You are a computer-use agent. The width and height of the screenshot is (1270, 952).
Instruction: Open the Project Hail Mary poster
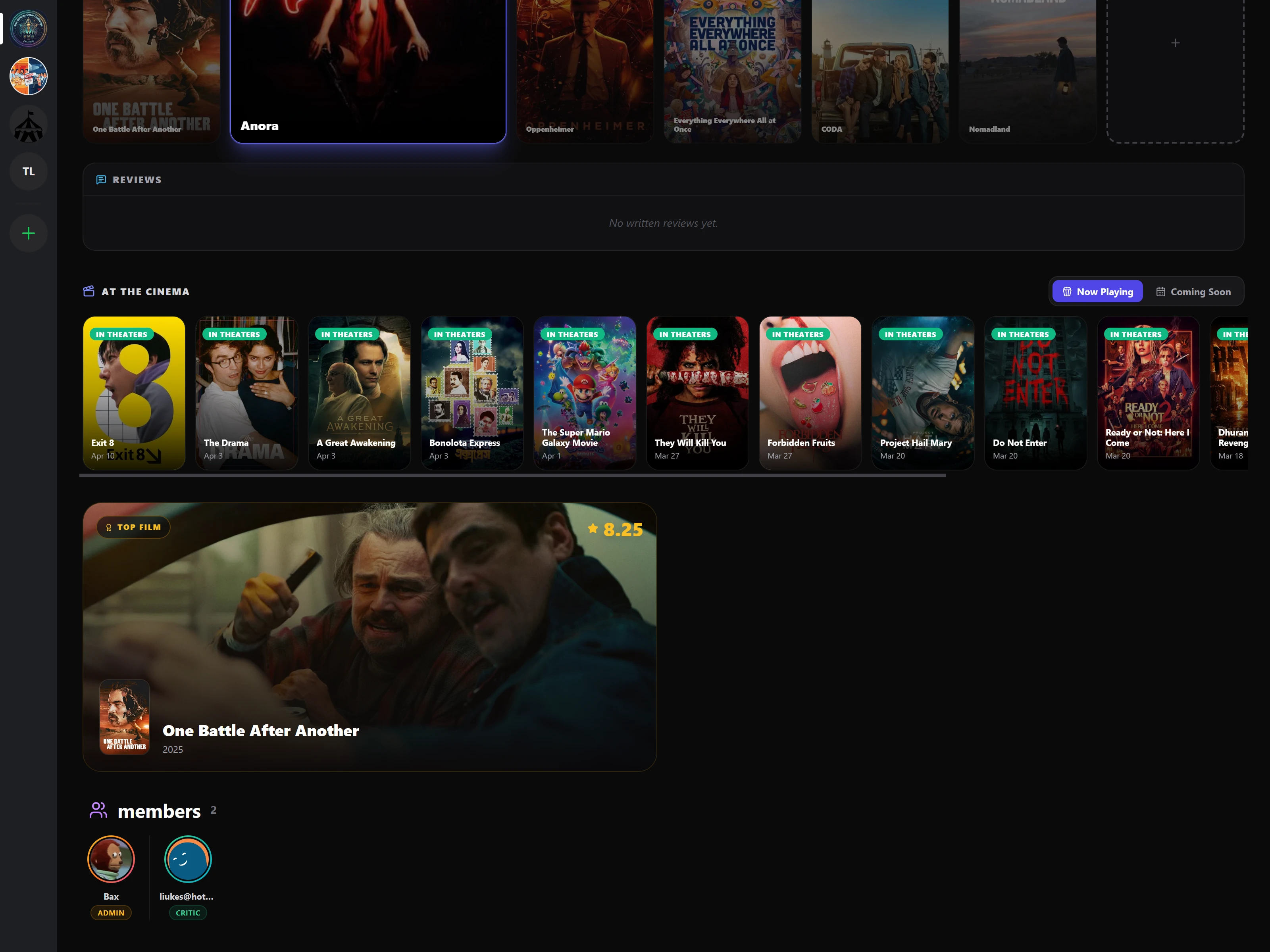923,393
